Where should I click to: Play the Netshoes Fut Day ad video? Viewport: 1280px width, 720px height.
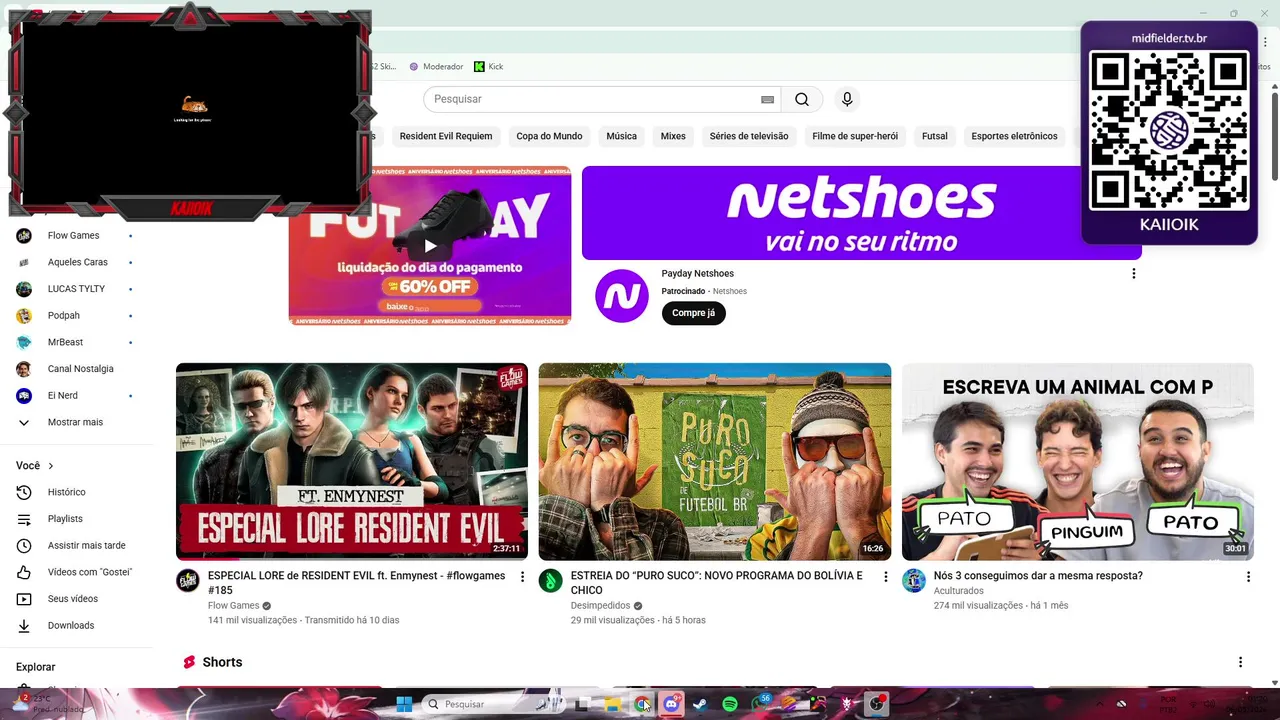[x=430, y=246]
